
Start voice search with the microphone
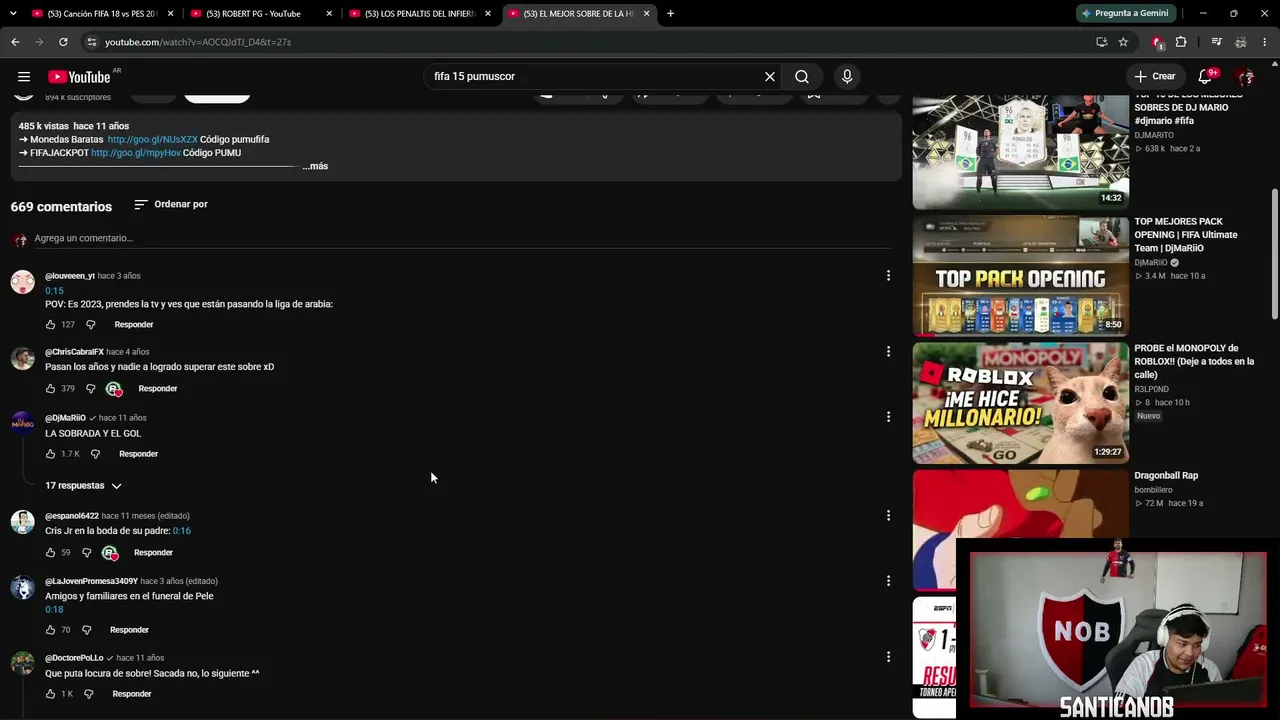pyautogui.click(x=847, y=77)
